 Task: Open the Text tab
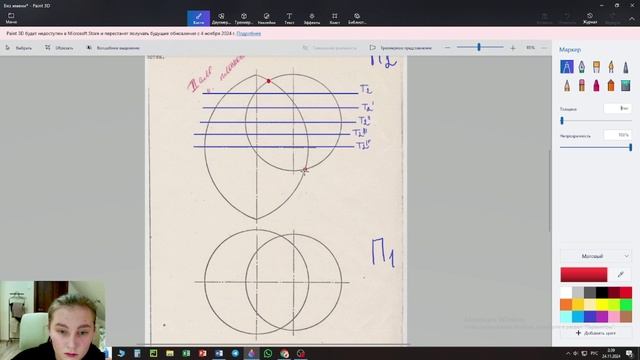pyautogui.click(x=289, y=18)
